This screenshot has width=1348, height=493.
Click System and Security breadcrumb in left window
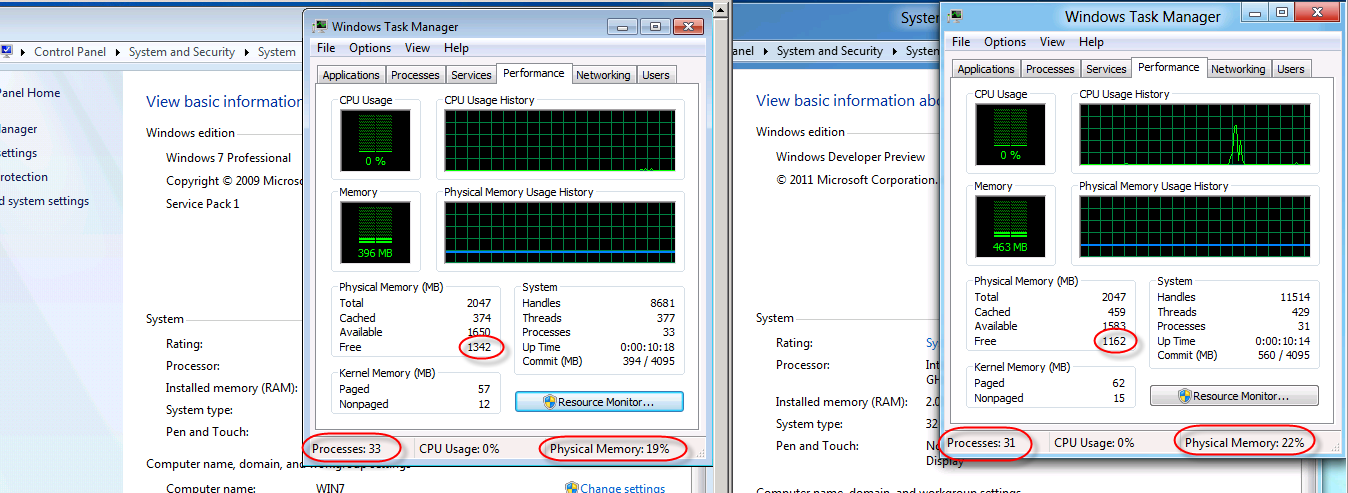[x=182, y=52]
